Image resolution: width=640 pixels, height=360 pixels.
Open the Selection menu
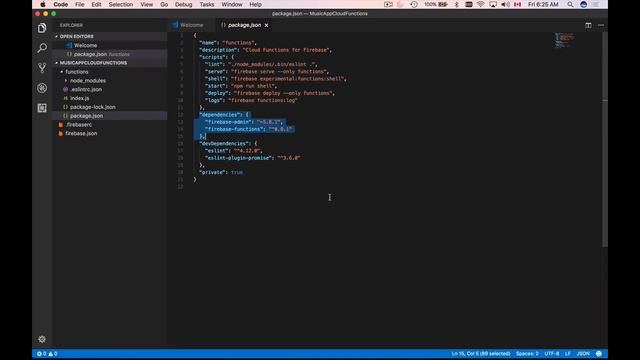coord(120,4)
